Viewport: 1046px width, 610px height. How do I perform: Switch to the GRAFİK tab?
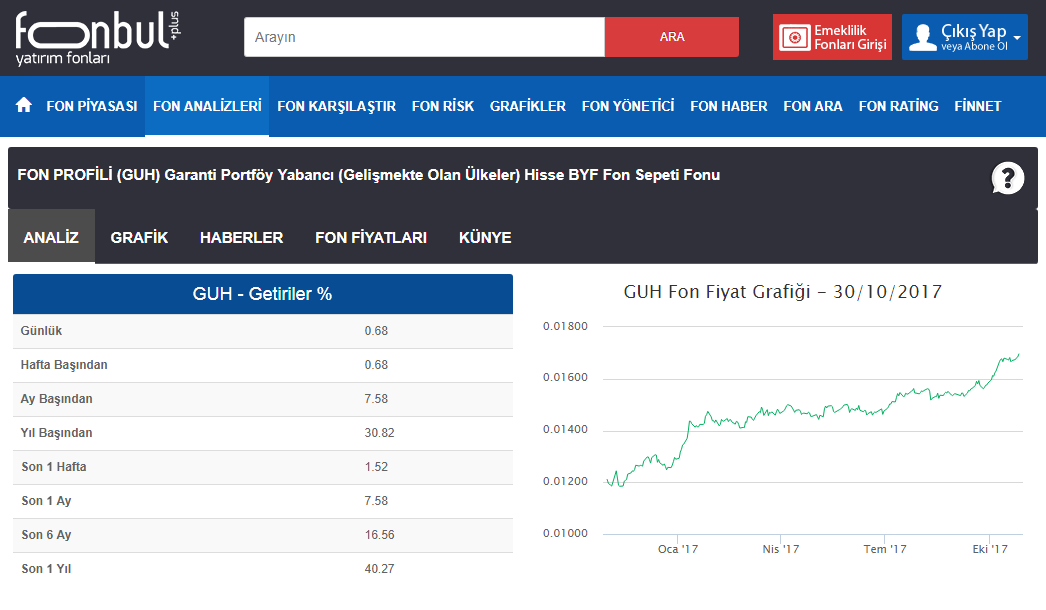click(x=139, y=238)
